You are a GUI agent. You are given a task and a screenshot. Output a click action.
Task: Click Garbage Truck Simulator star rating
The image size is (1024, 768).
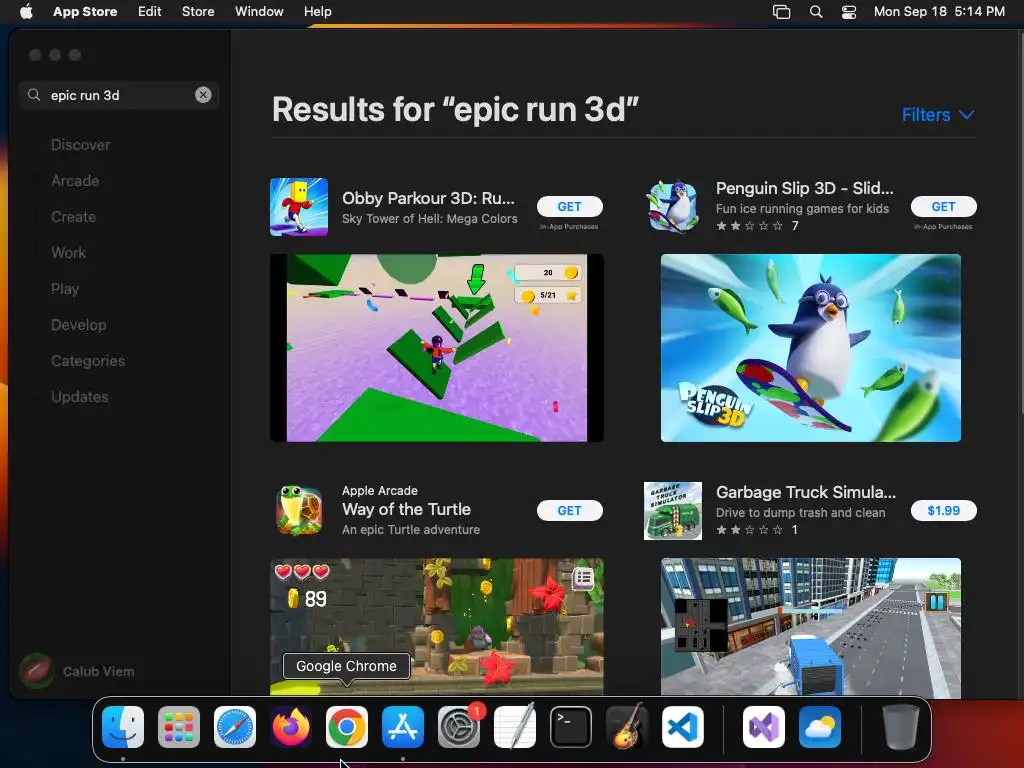coord(750,530)
